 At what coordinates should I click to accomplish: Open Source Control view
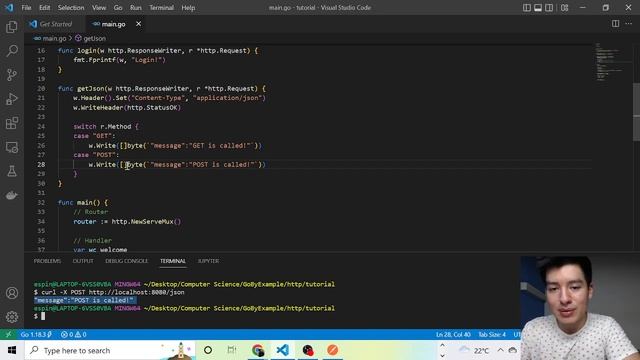click(x=12, y=75)
